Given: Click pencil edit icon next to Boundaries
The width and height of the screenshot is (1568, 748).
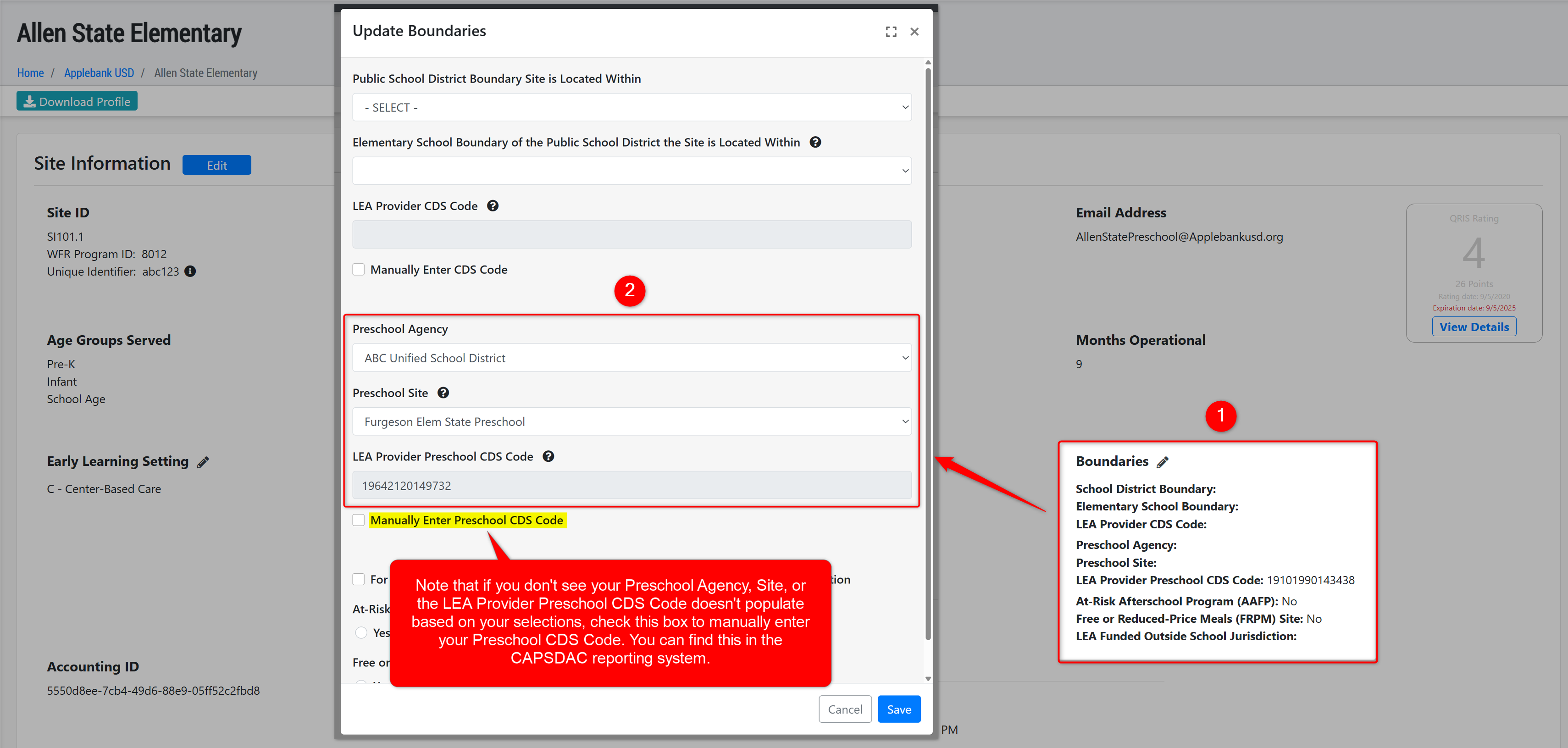Looking at the screenshot, I should (x=1163, y=462).
